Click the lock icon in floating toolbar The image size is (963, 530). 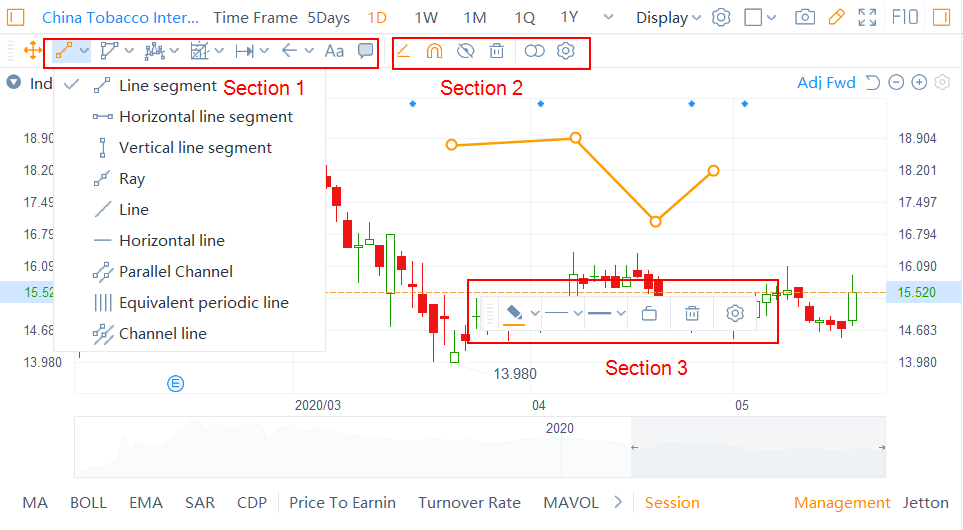point(649,314)
